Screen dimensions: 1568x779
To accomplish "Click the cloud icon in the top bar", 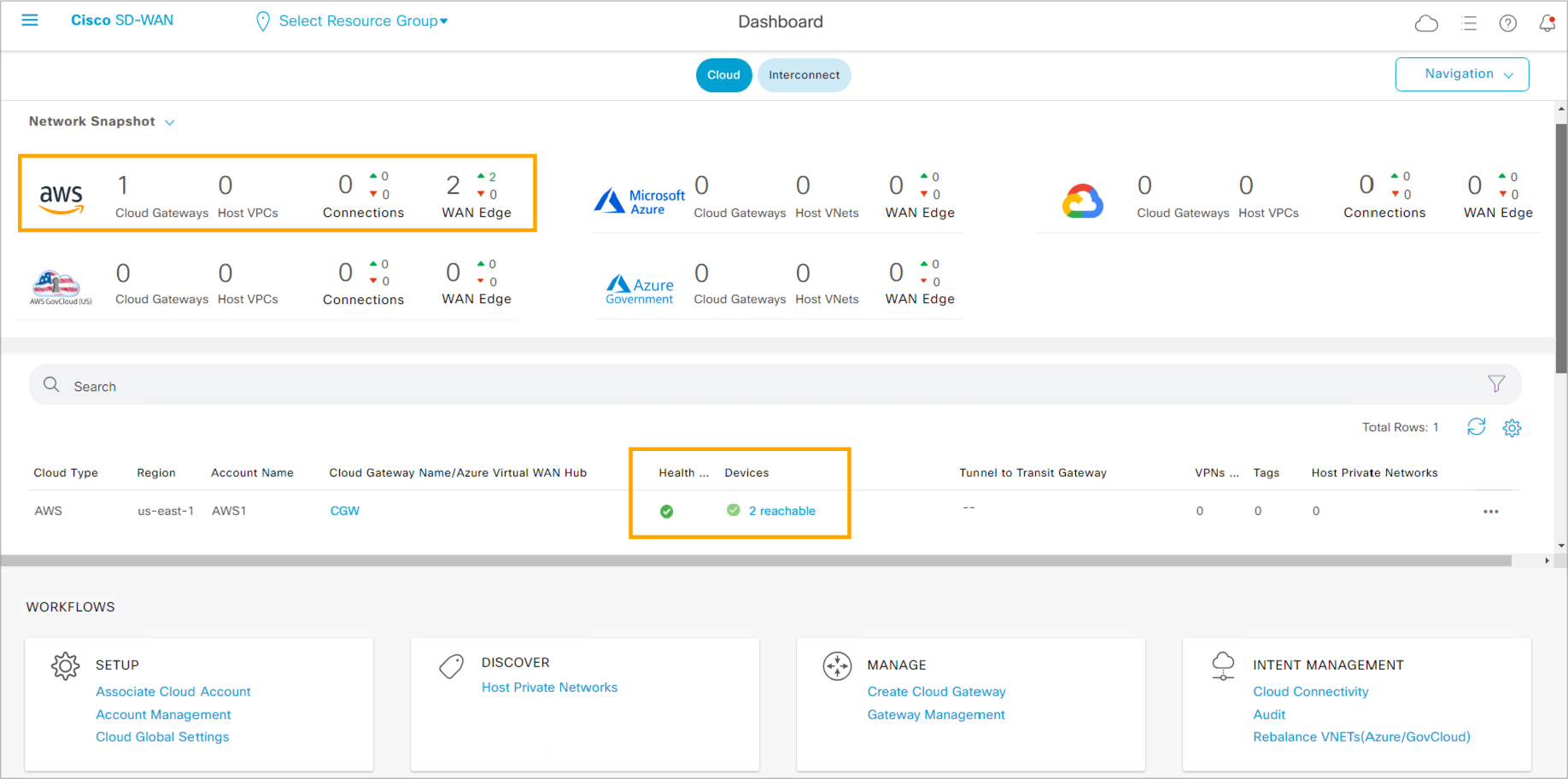I will pos(1426,23).
